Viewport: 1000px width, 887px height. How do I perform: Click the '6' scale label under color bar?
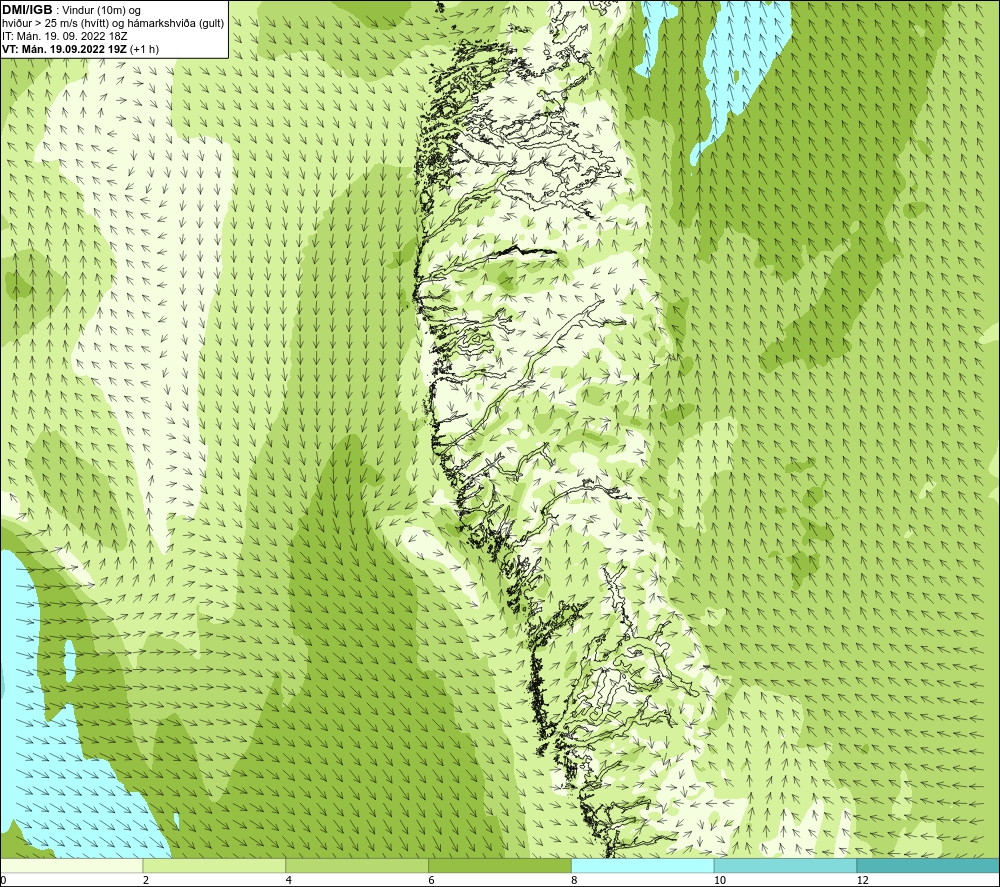coord(432,880)
